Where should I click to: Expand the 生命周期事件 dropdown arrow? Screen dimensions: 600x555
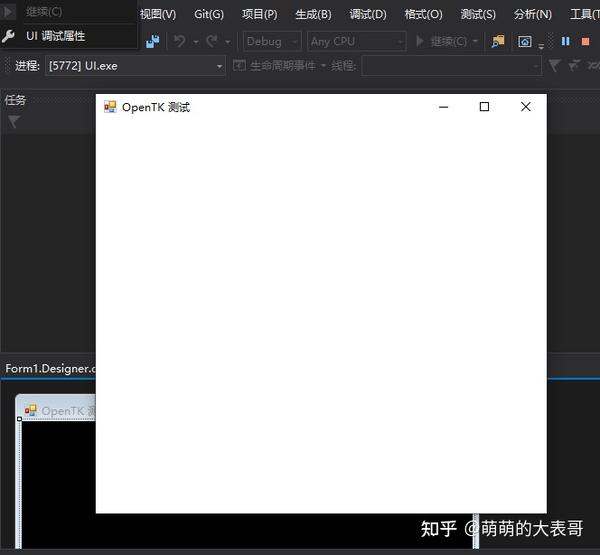pyautogui.click(x=323, y=66)
